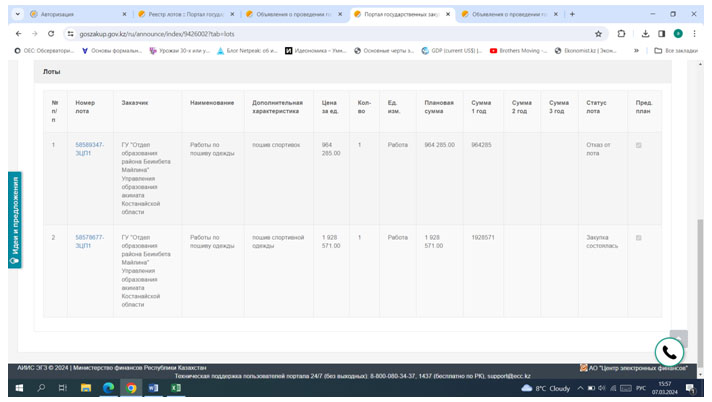Open the Windows Start menu
Image resolution: width=712 pixels, height=402 pixels.
(x=16, y=388)
